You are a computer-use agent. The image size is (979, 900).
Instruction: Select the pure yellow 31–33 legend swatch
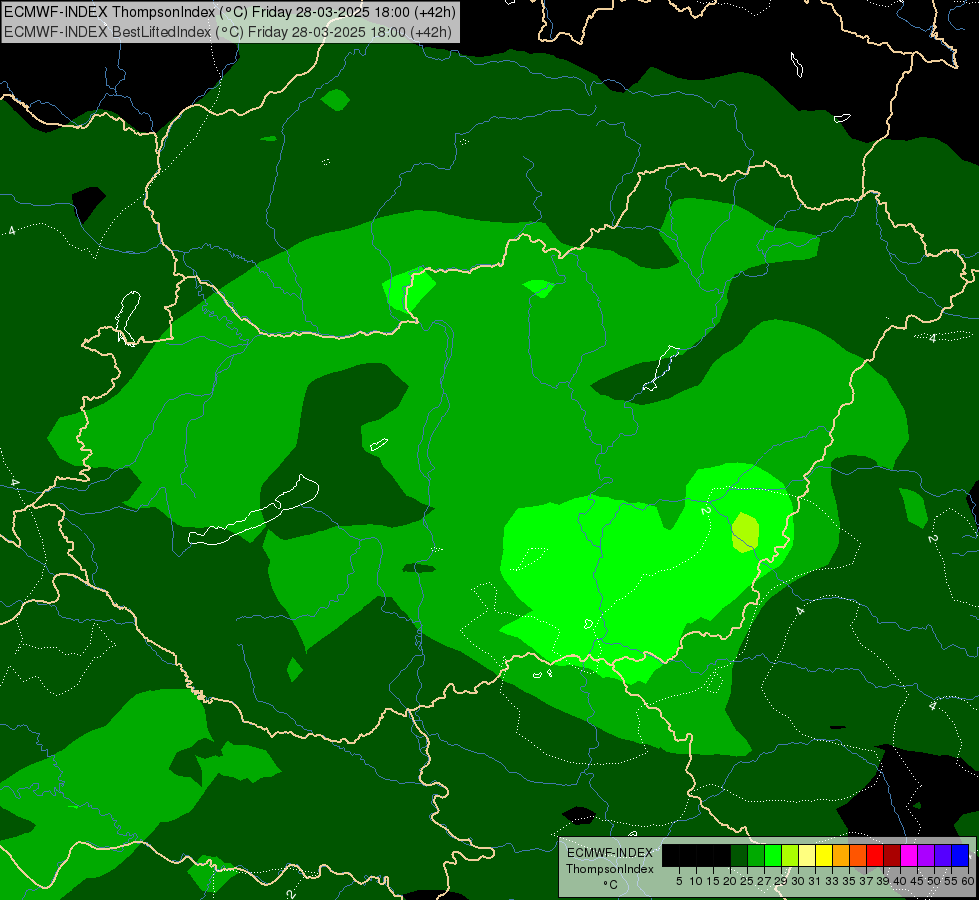coord(824,855)
